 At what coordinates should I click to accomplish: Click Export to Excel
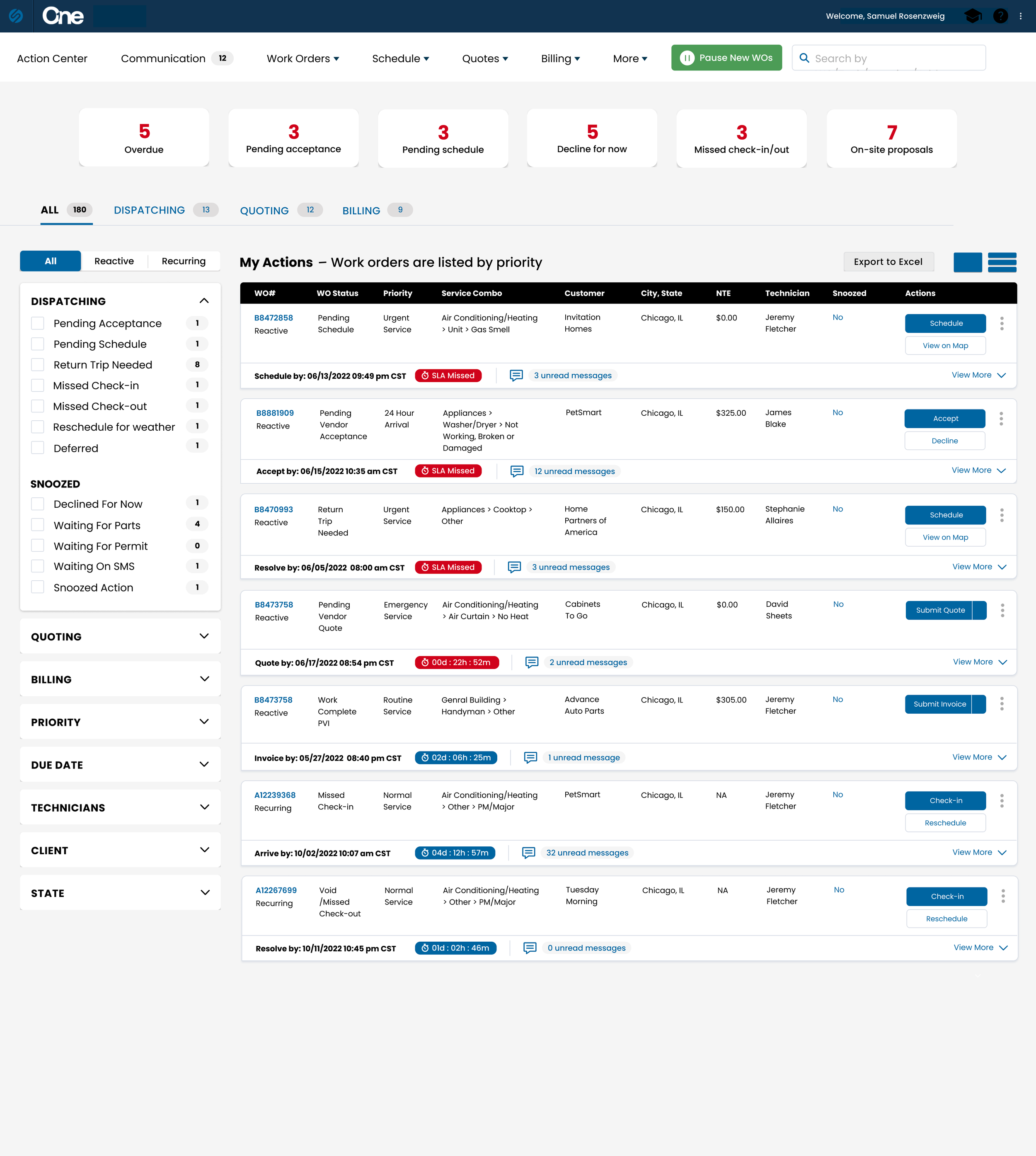[x=888, y=262]
